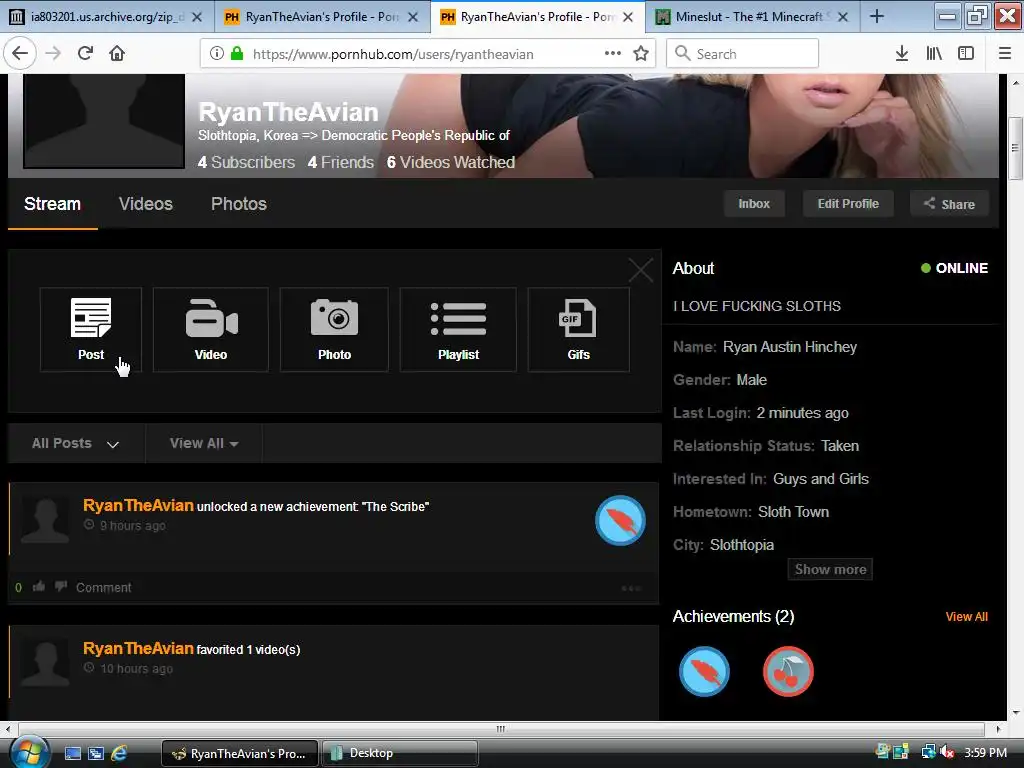Close the Mineslut browser tab
The image size is (1024, 768).
coord(843,17)
